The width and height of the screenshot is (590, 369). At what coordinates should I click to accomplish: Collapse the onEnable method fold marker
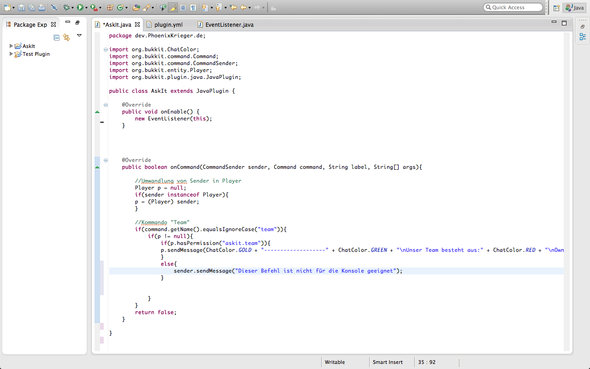click(x=106, y=105)
